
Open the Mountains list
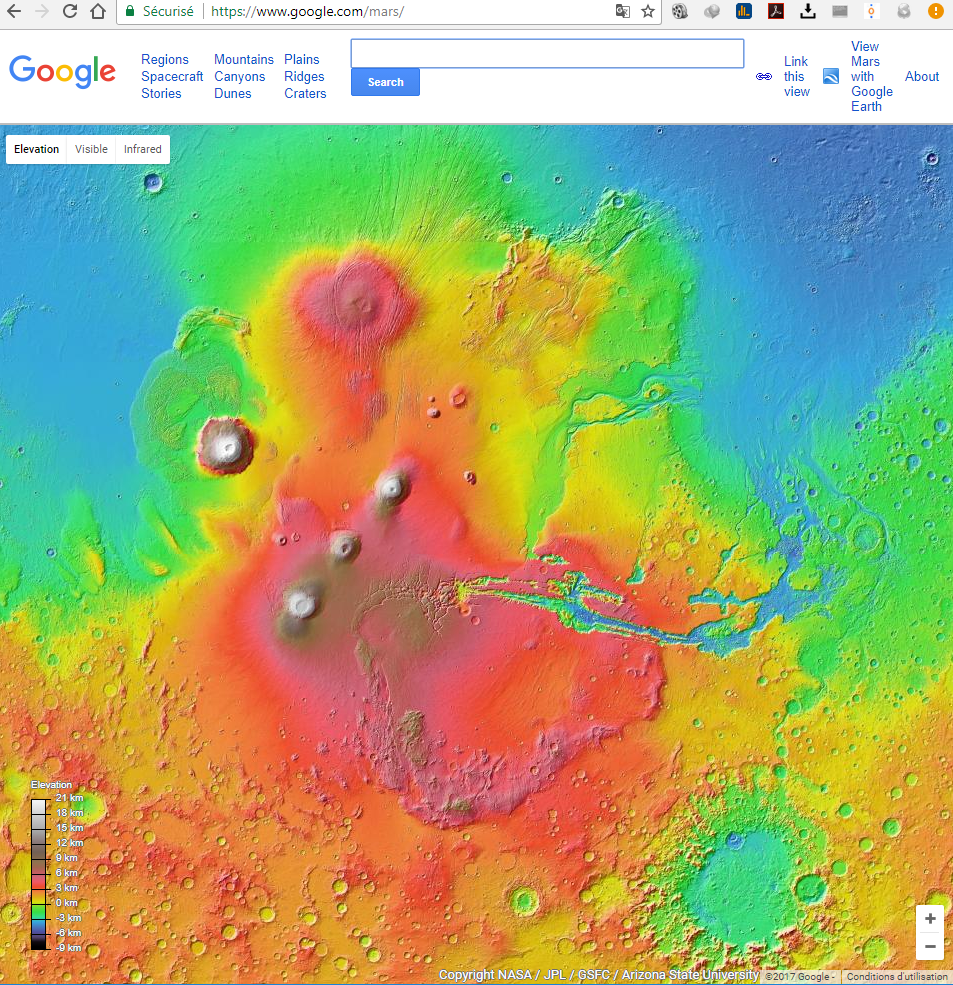point(243,60)
